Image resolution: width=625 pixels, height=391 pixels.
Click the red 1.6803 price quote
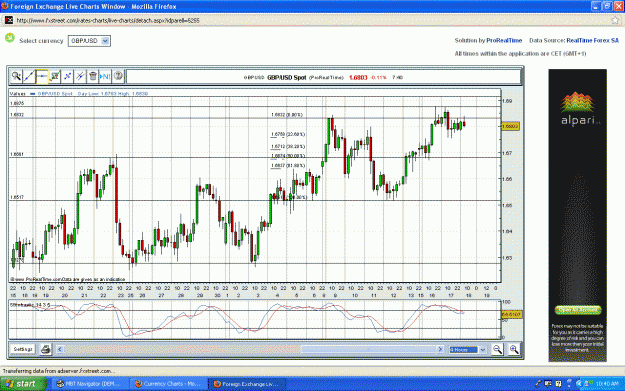pos(358,77)
